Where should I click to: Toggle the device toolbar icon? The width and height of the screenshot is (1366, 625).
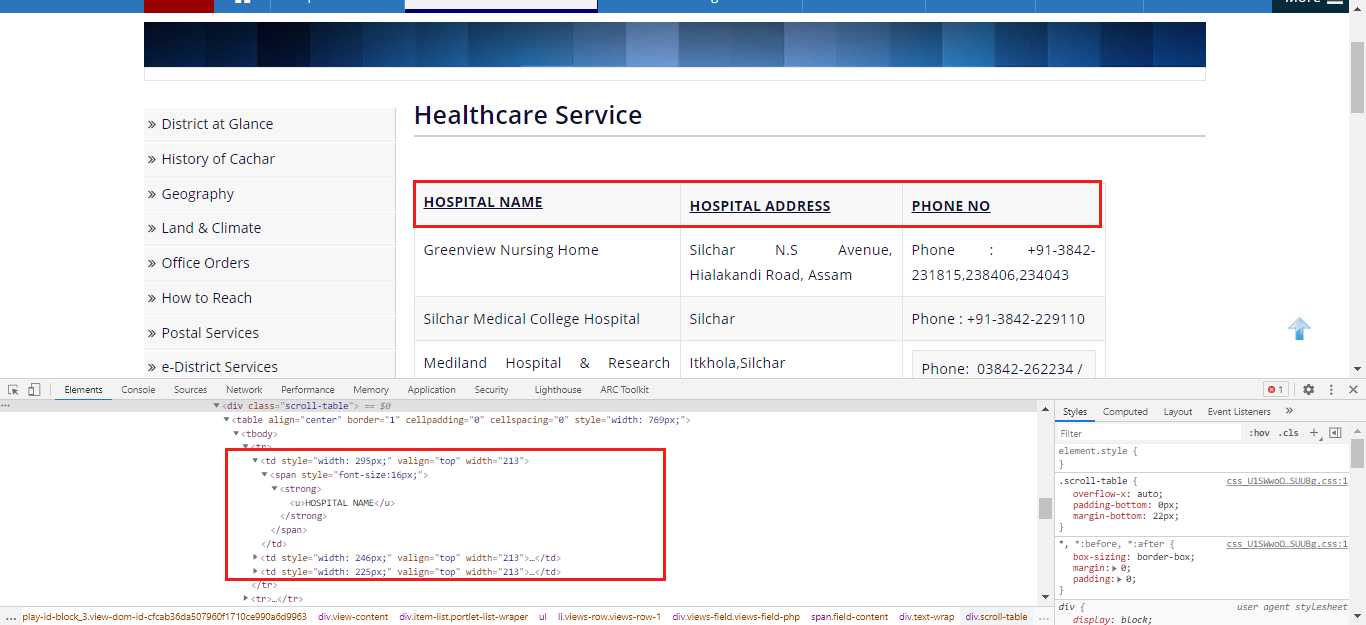click(34, 389)
